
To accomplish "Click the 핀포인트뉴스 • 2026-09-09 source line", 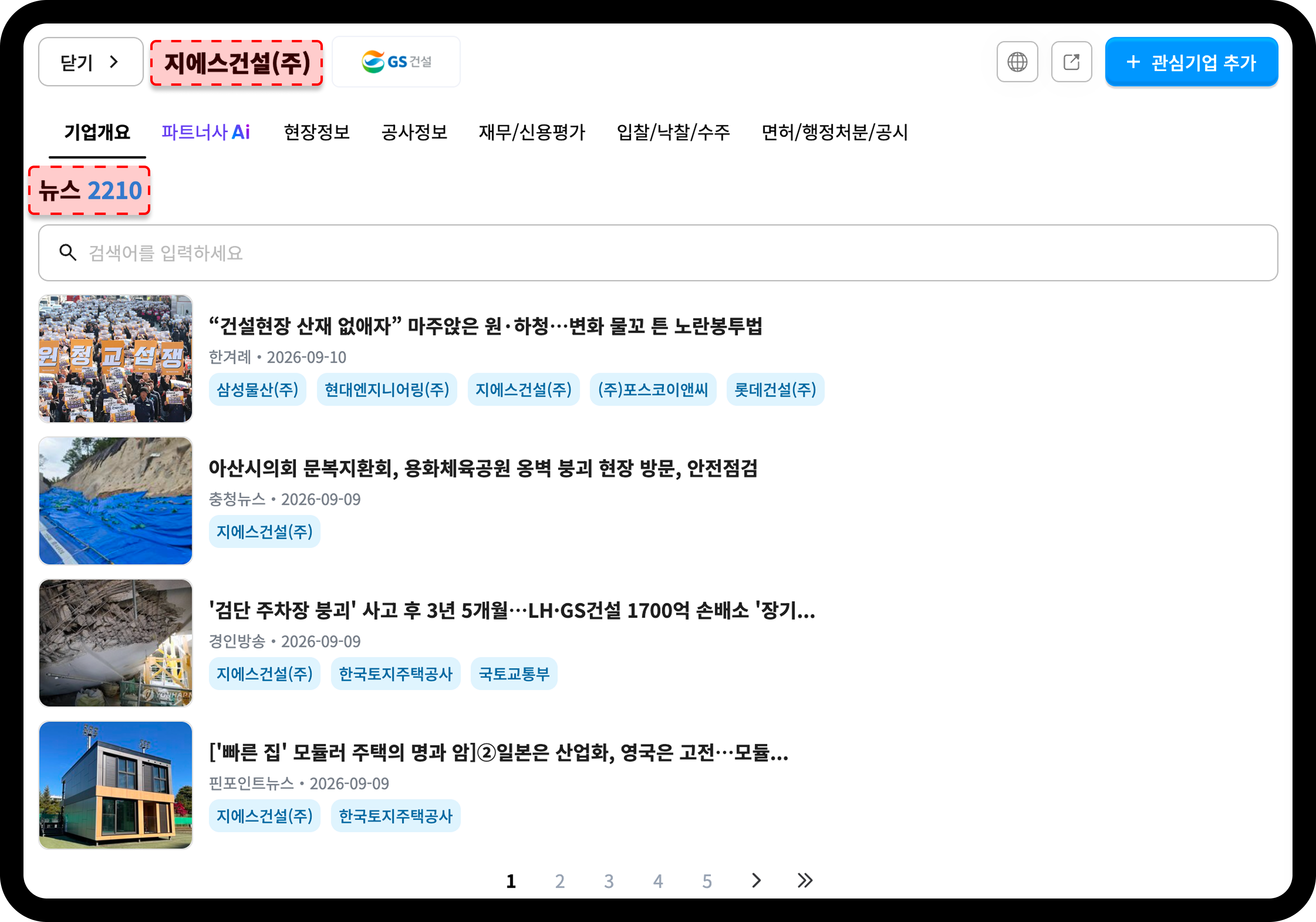I will [299, 783].
